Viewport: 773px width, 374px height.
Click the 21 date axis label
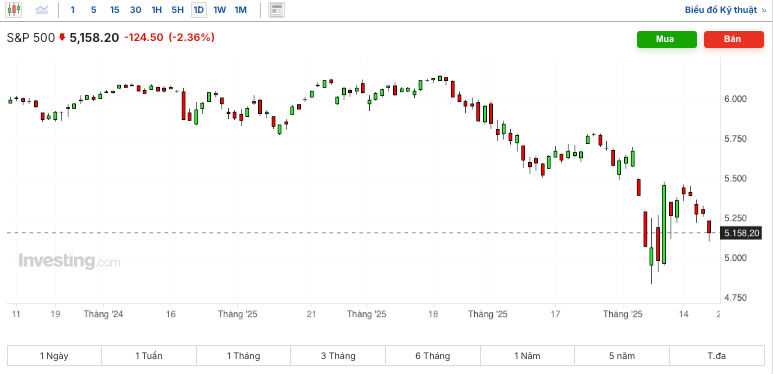311,314
